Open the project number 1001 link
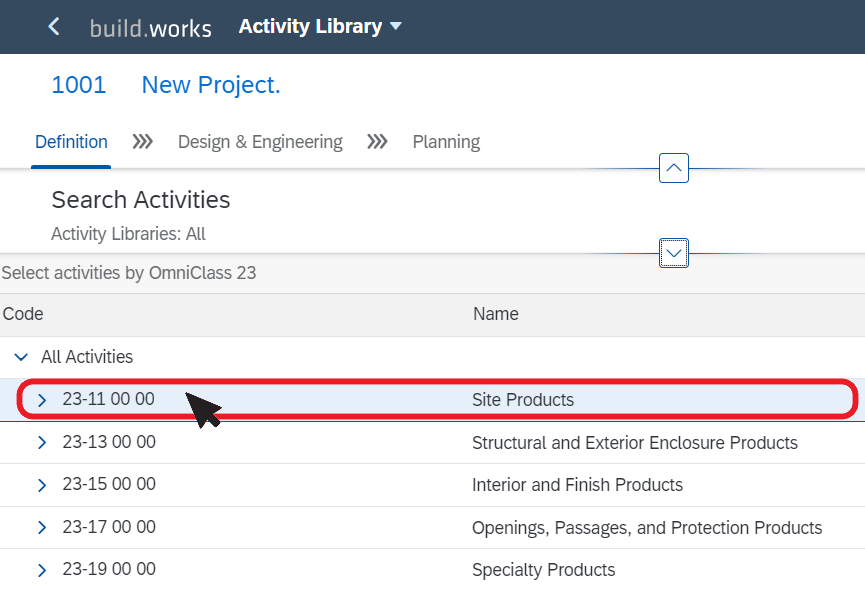 tap(78, 85)
